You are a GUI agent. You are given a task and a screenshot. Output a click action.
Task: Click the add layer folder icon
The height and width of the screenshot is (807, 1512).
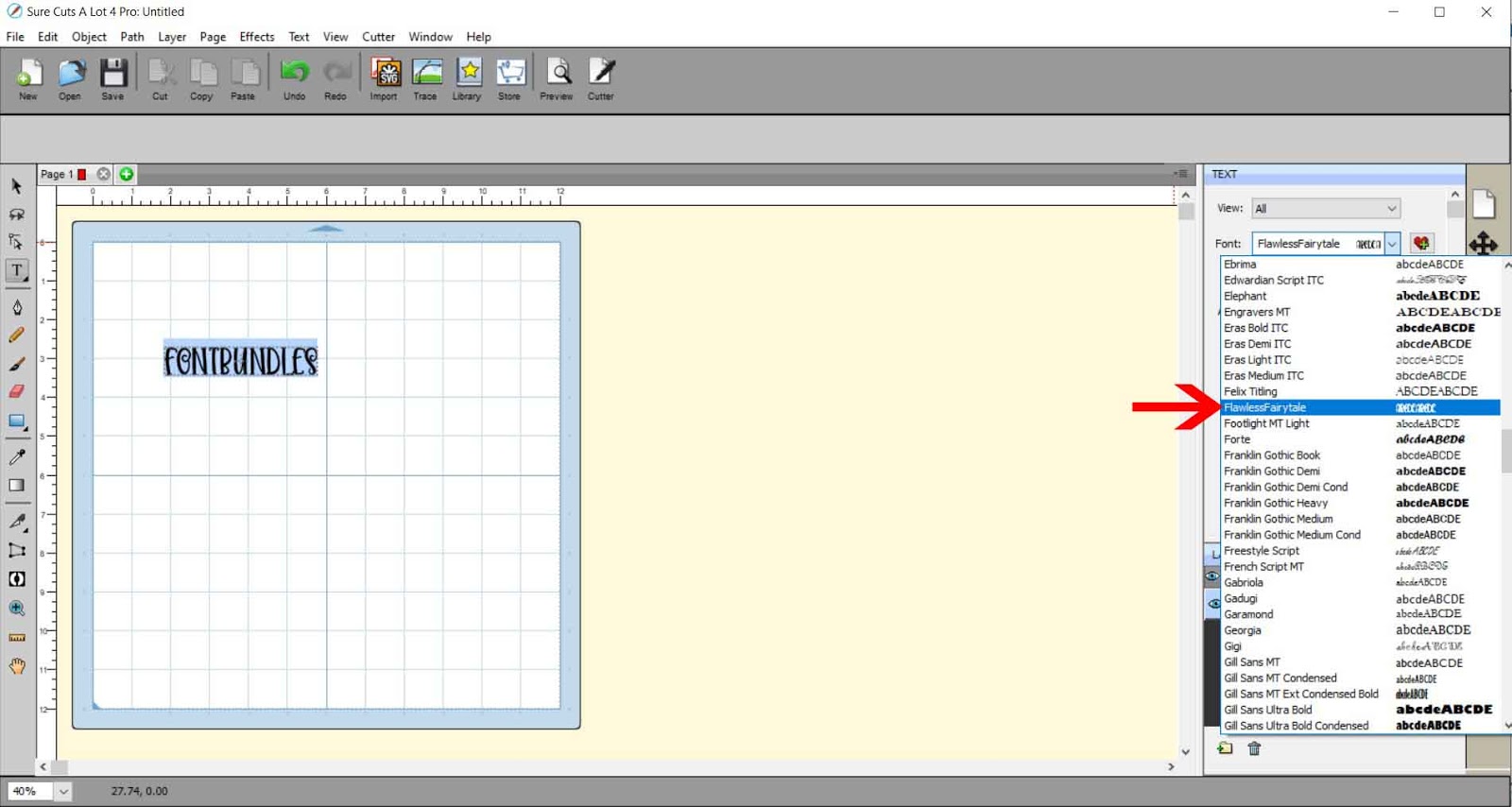(x=1226, y=748)
